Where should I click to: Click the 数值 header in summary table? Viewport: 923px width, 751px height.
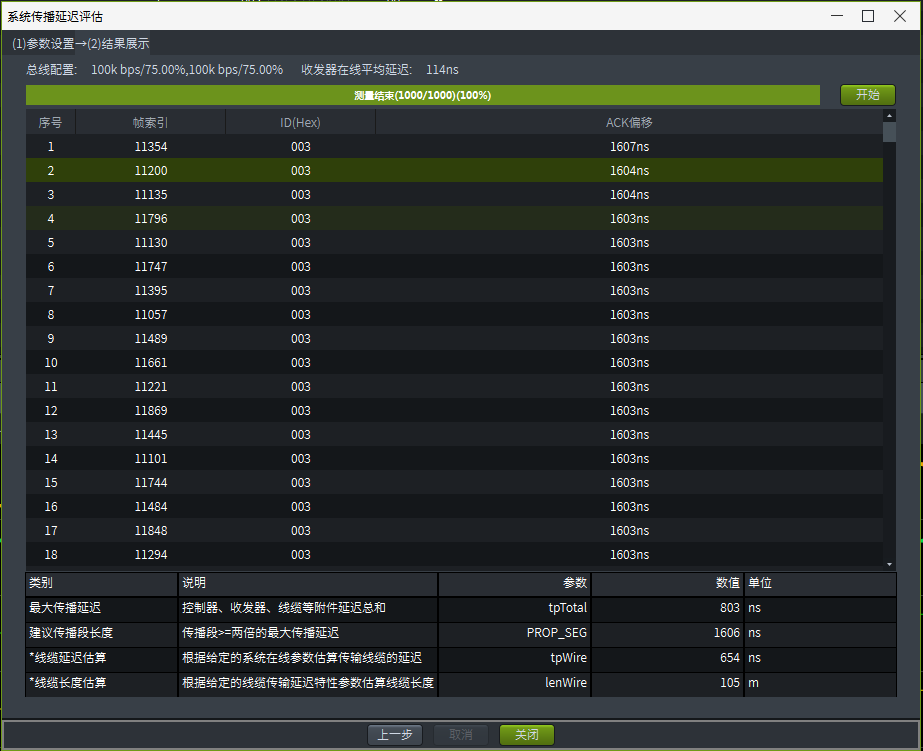click(668, 583)
